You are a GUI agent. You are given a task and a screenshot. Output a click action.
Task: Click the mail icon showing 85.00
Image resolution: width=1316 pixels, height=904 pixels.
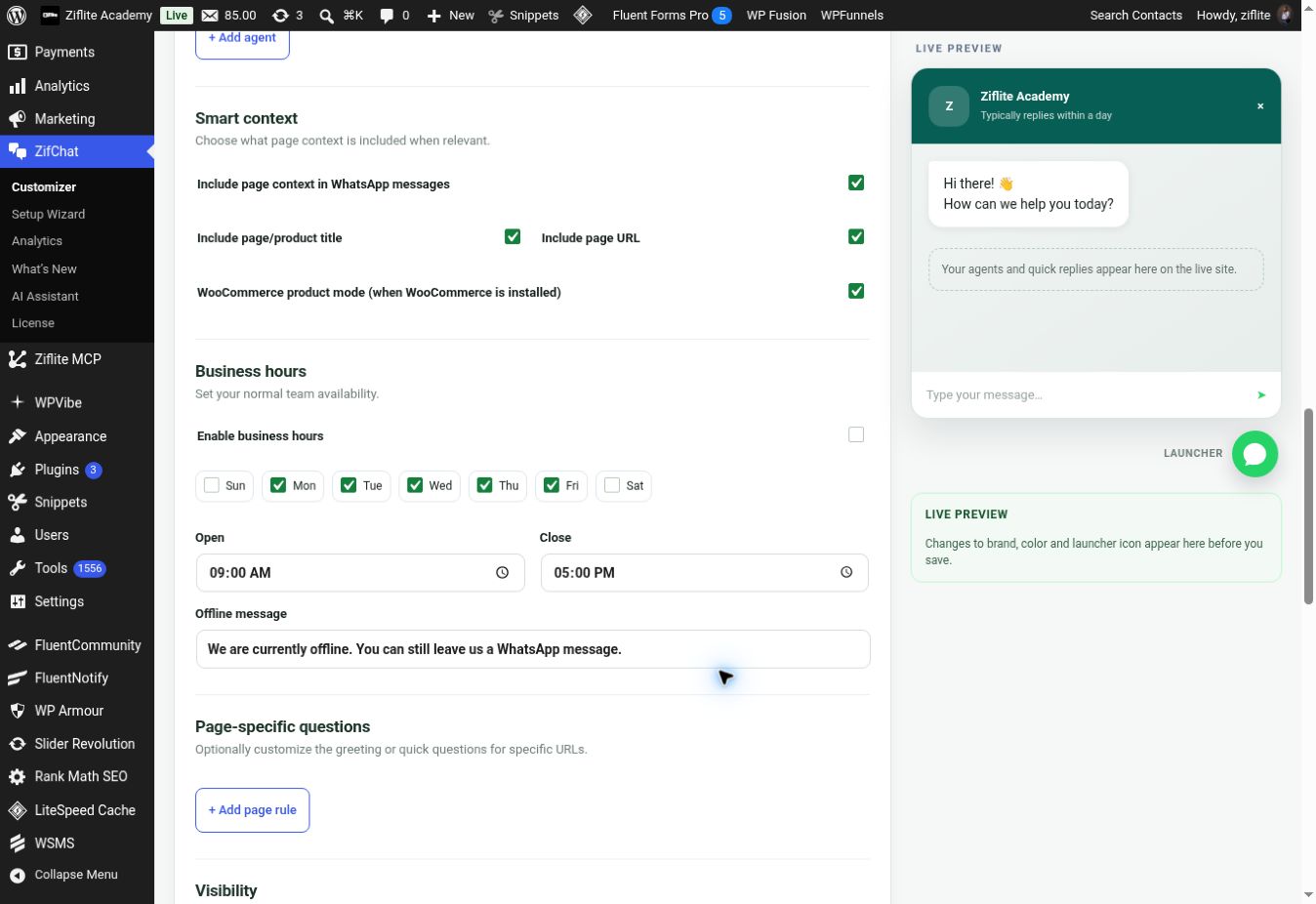pos(210,15)
